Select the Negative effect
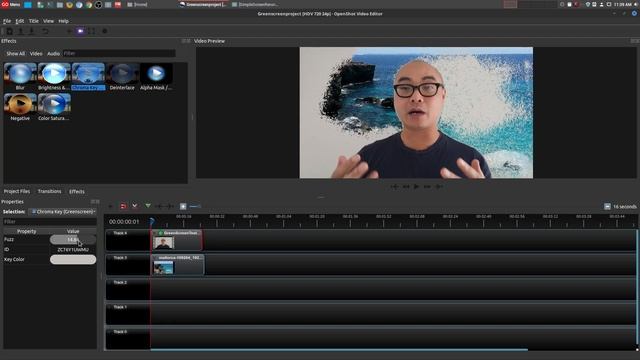 click(20, 107)
